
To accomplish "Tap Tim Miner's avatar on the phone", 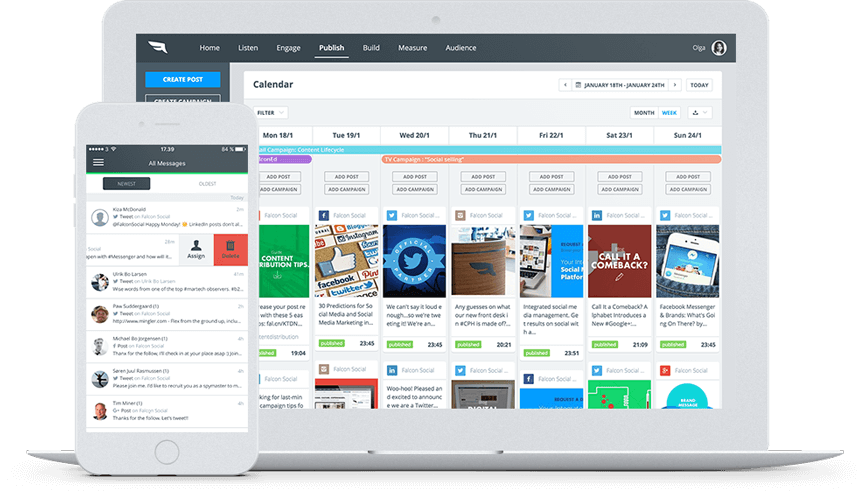I will (x=100, y=411).
